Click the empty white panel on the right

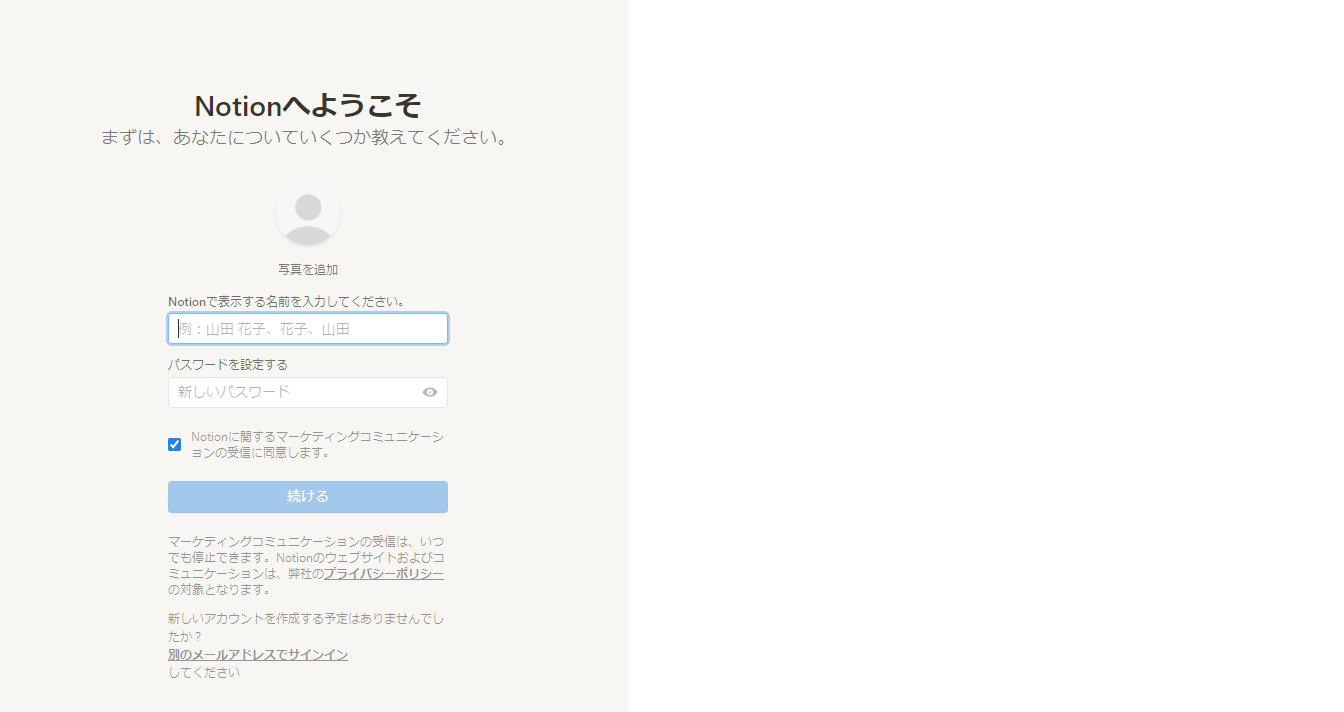click(x=986, y=356)
